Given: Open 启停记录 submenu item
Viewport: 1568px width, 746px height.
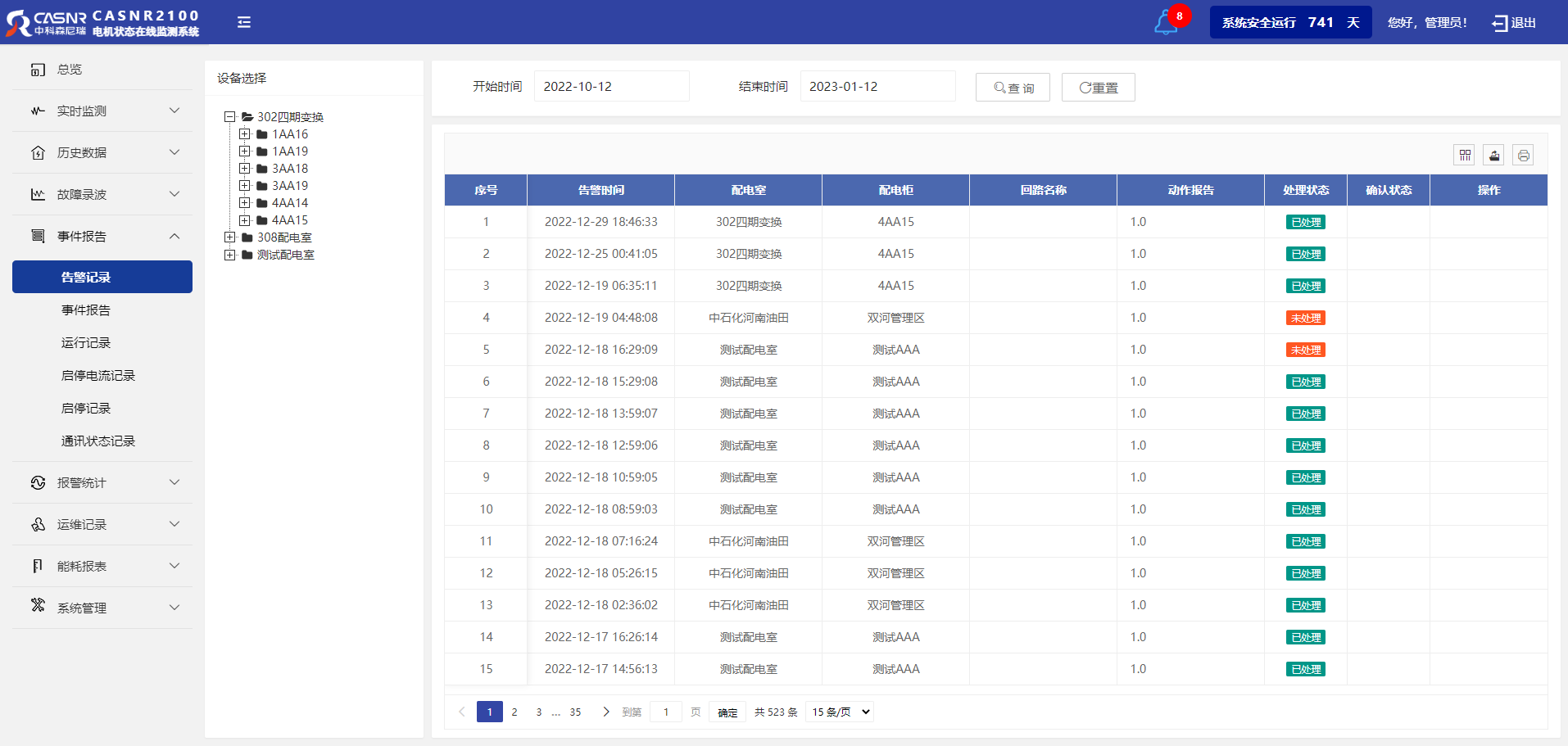Looking at the screenshot, I should point(86,408).
